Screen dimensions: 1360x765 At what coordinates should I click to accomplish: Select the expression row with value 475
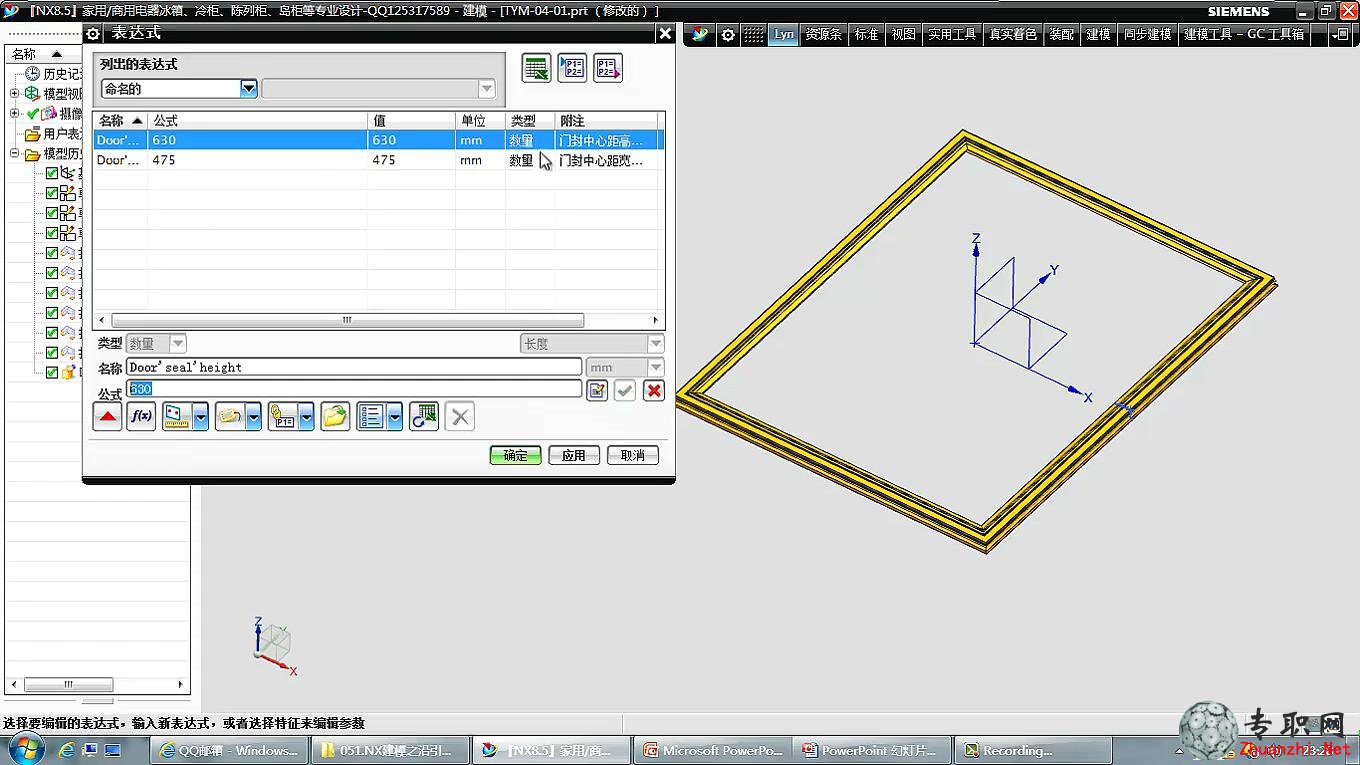(x=379, y=160)
